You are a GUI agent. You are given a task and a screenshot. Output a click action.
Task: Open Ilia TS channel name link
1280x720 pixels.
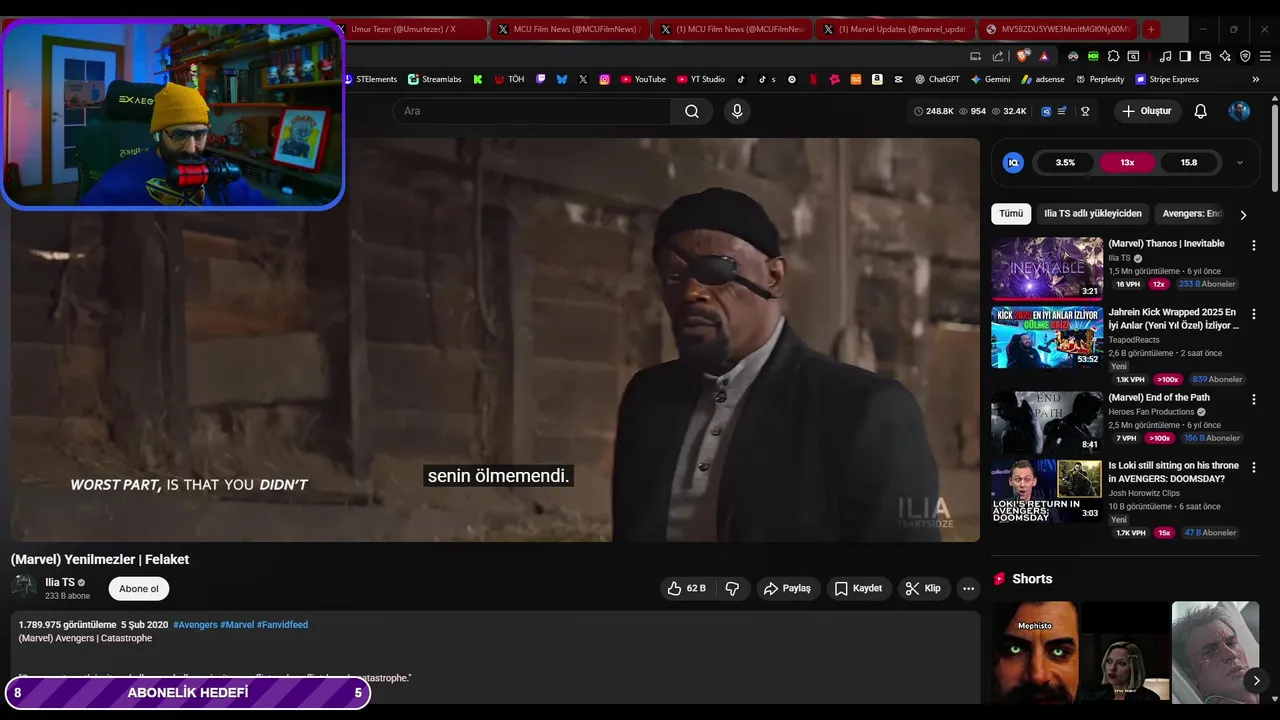[60, 582]
